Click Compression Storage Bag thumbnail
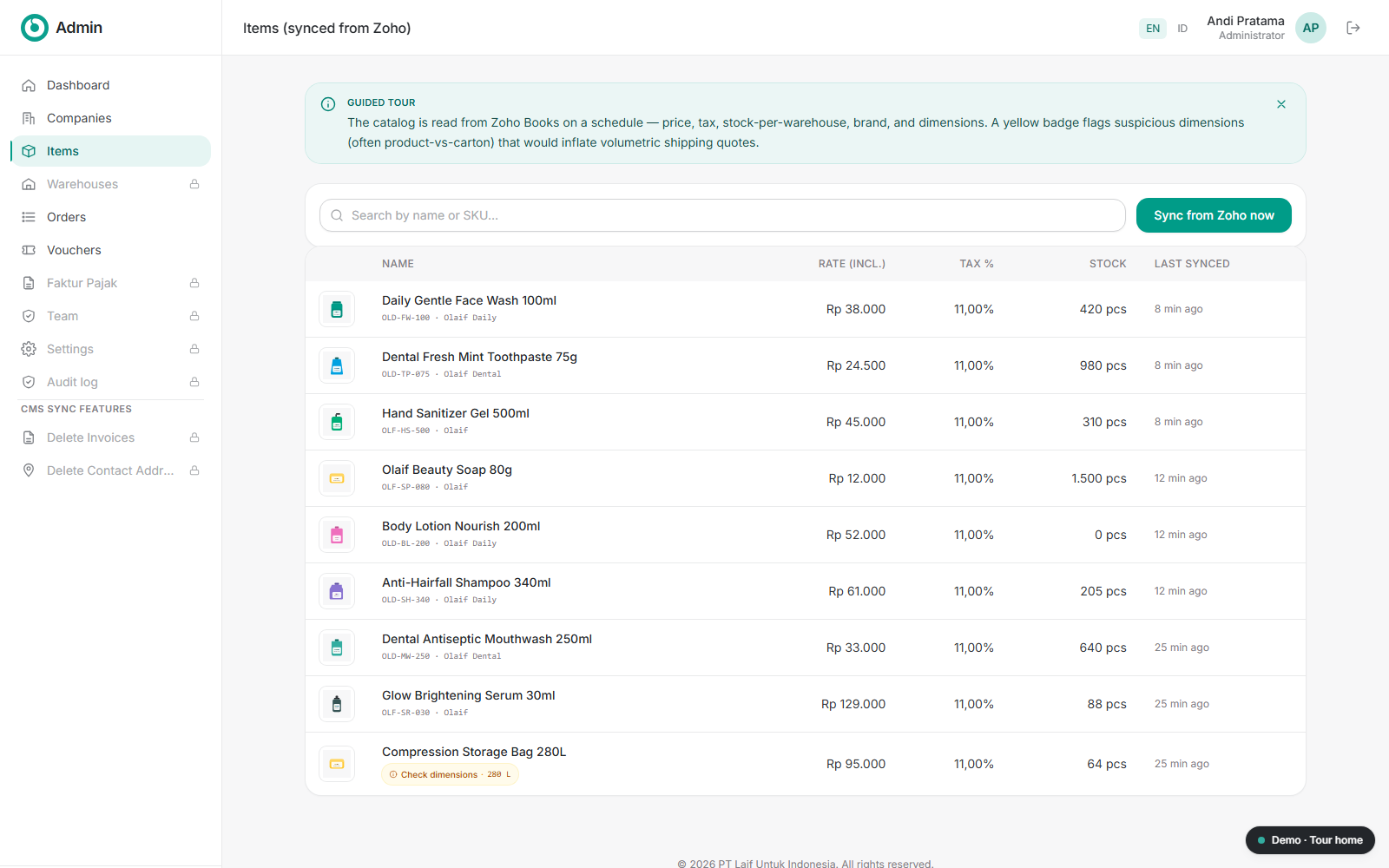1389x868 pixels. click(x=337, y=764)
